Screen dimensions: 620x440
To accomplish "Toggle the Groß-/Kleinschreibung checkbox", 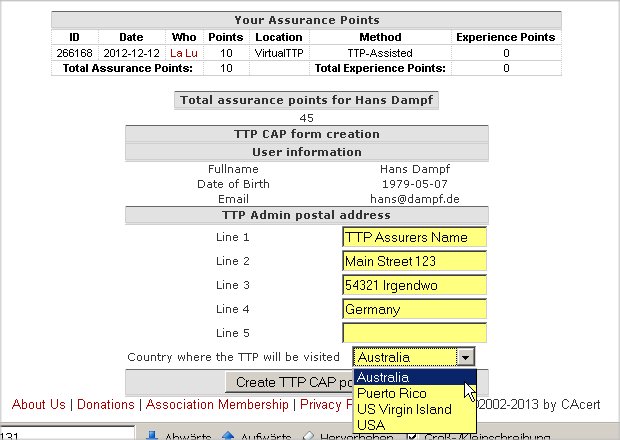I will pos(415,435).
